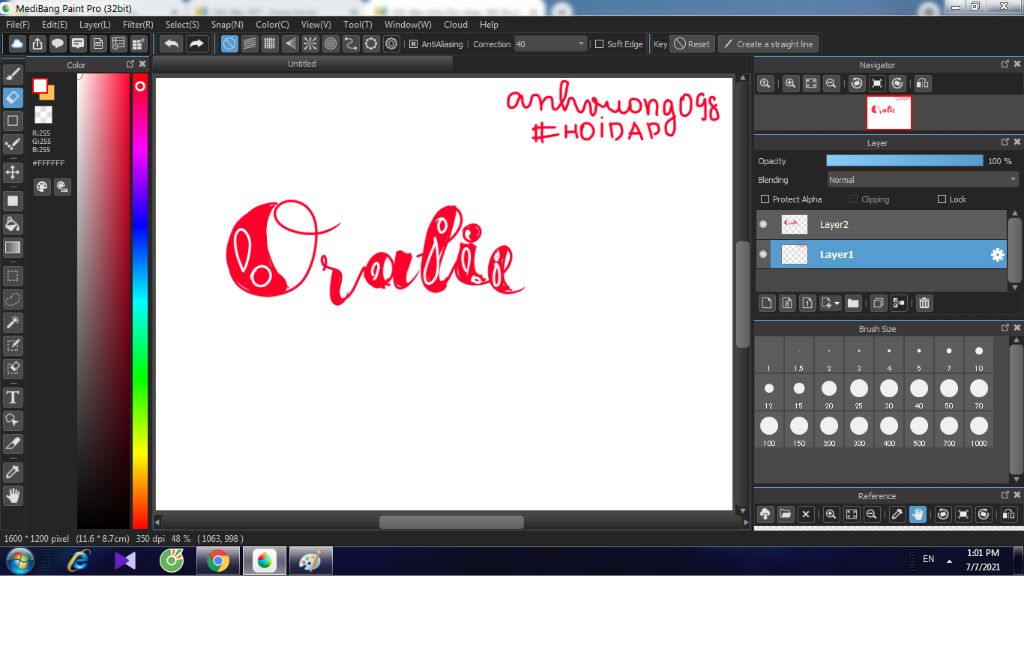Click the Redo arrow in toolbar
The height and width of the screenshot is (661, 1024).
pyautogui.click(x=196, y=44)
